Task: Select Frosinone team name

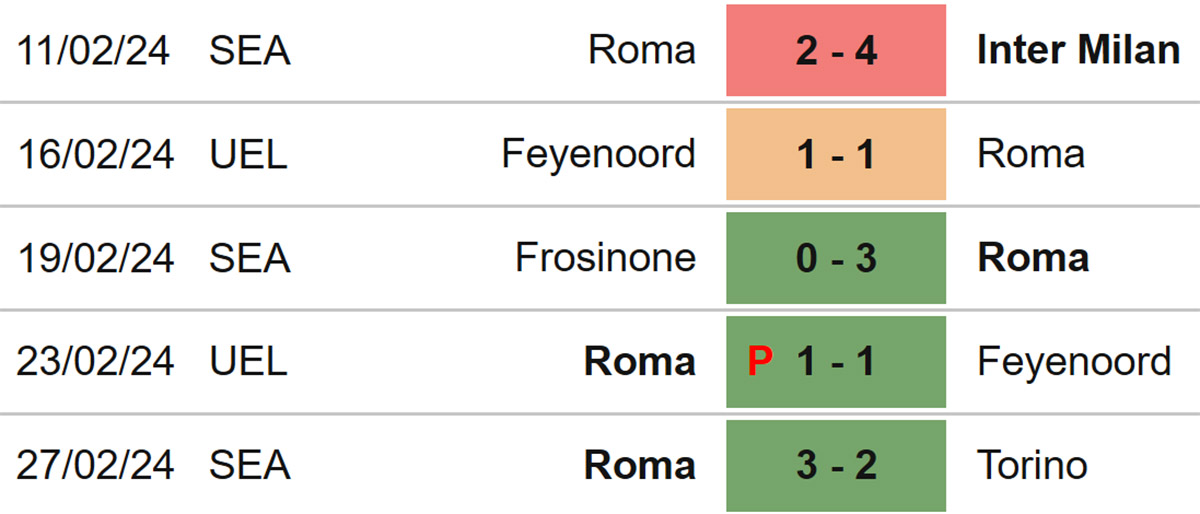Action: pos(605,258)
